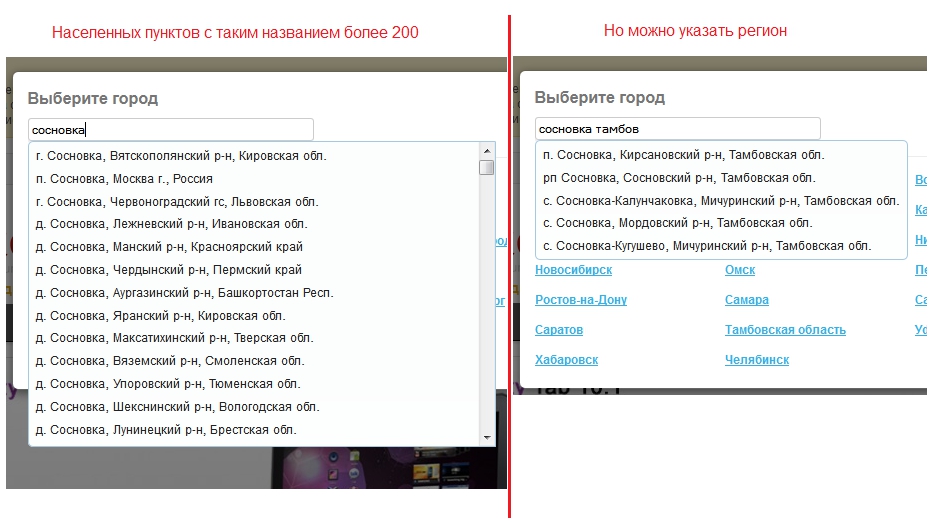Click the suggestion list scroll-down arrow

(487, 438)
